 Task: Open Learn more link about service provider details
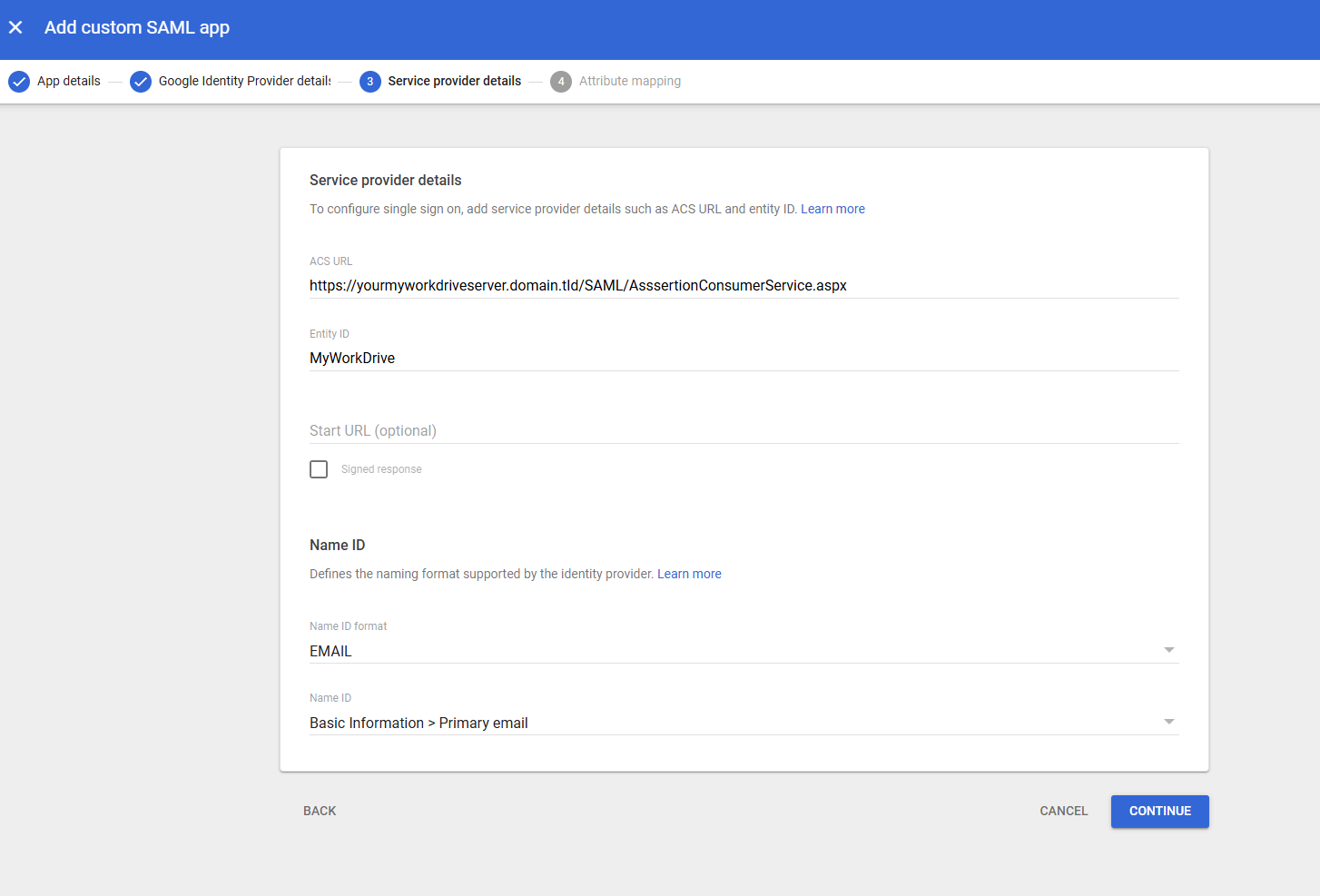(832, 209)
